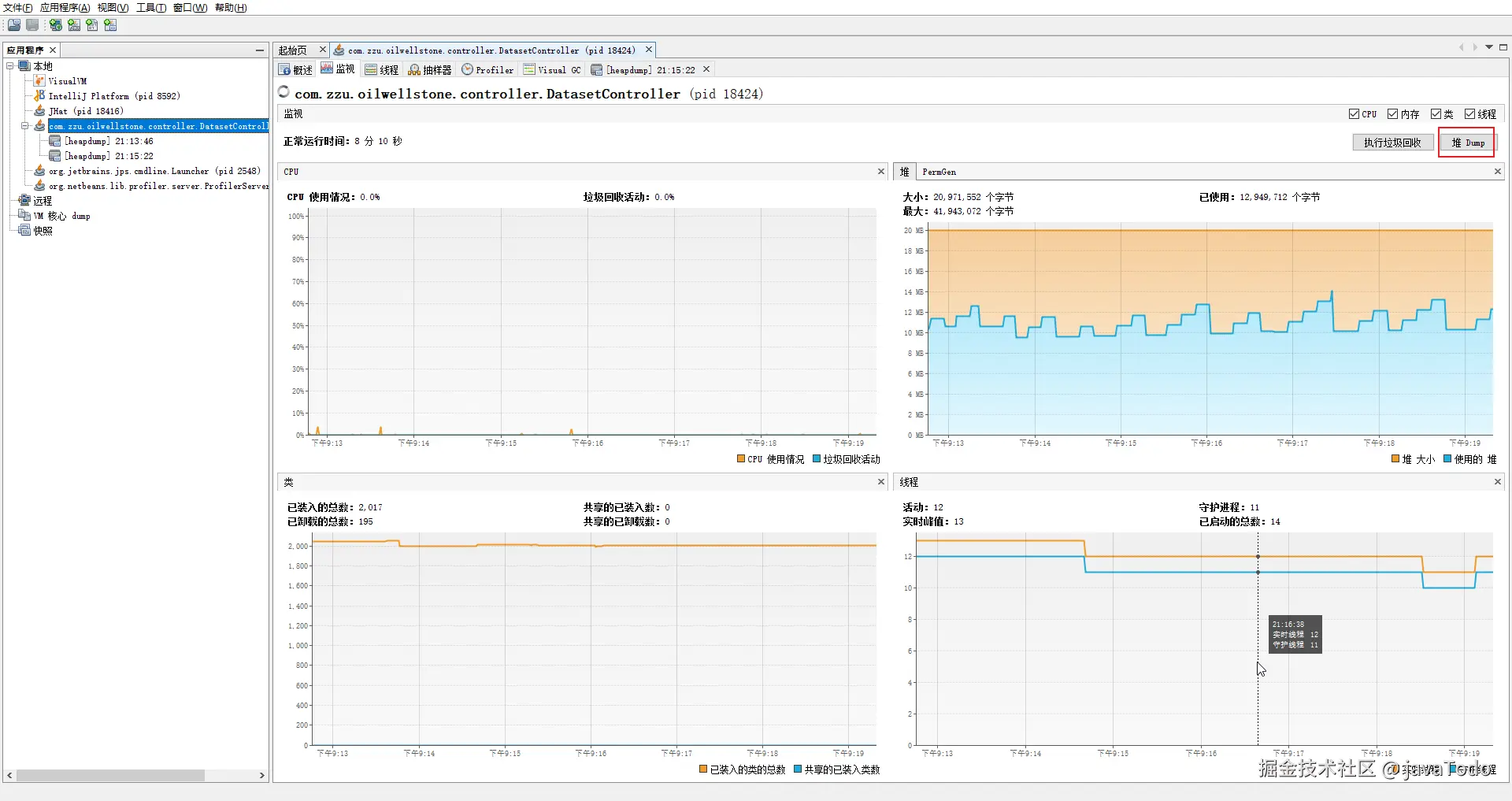Screen dimensions: 1512x801
Task: Click the scroll tabs right arrow
Action: 1475,47
